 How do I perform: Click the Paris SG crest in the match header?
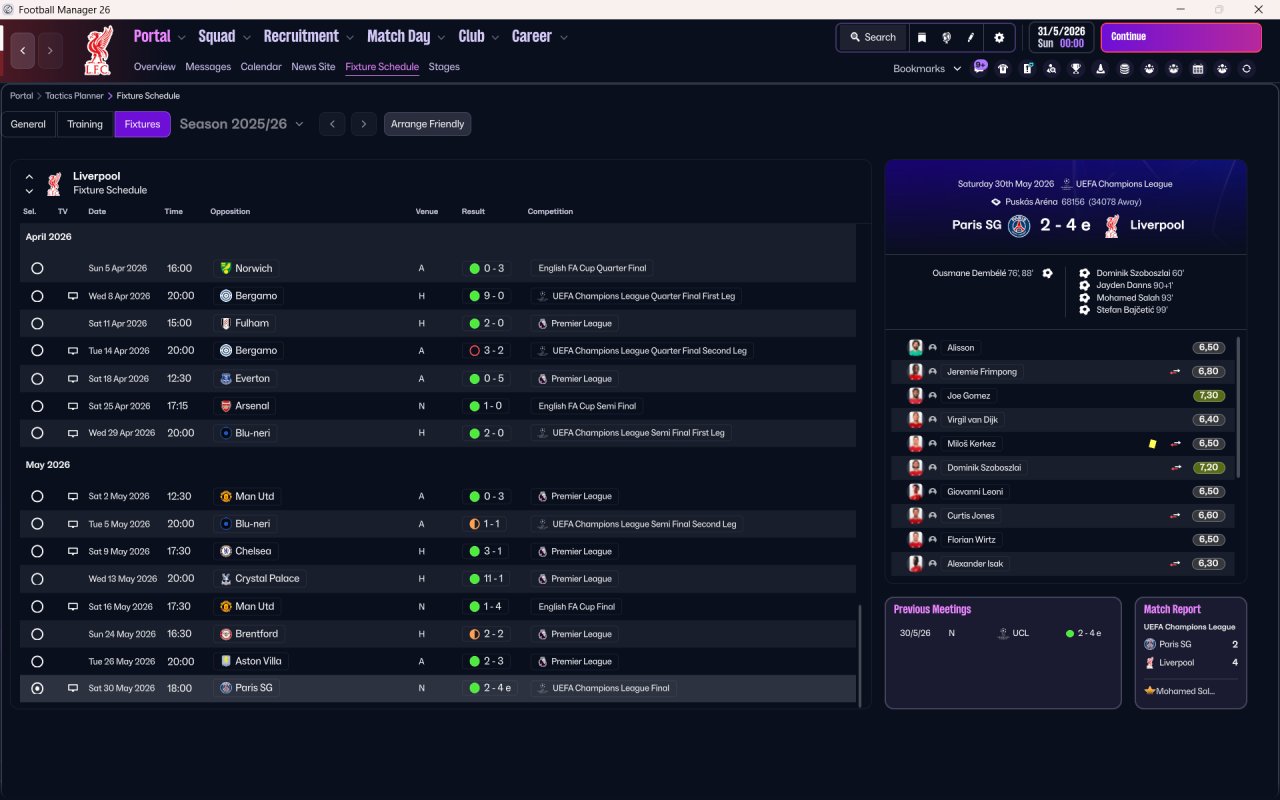[x=1019, y=225]
